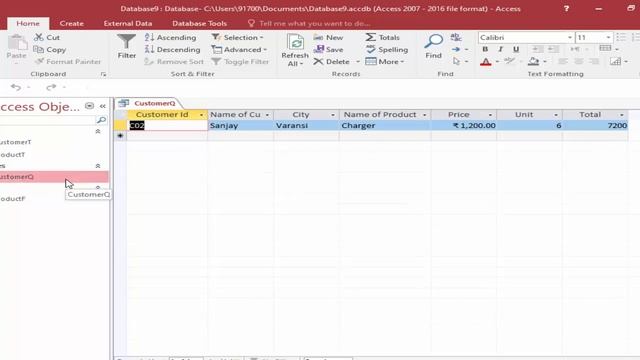Apply the red Font Color
Image resolution: width=640 pixels, height=360 pixels.
[x=486, y=62]
